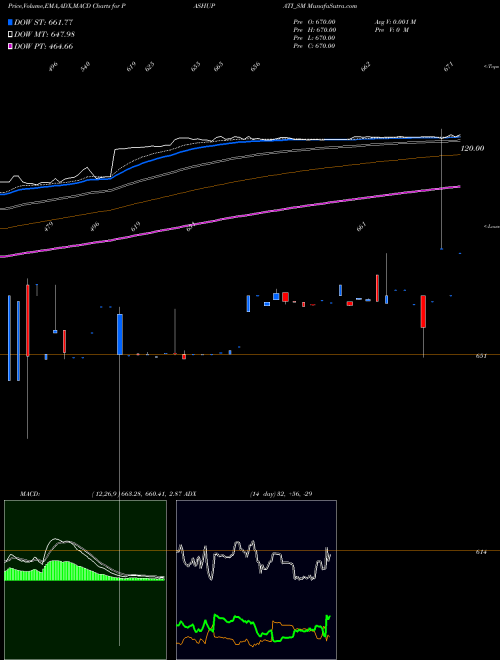Viewport: 500px width, 660px height.
Task: Click the top '662' tops label
Action: click(366, 67)
